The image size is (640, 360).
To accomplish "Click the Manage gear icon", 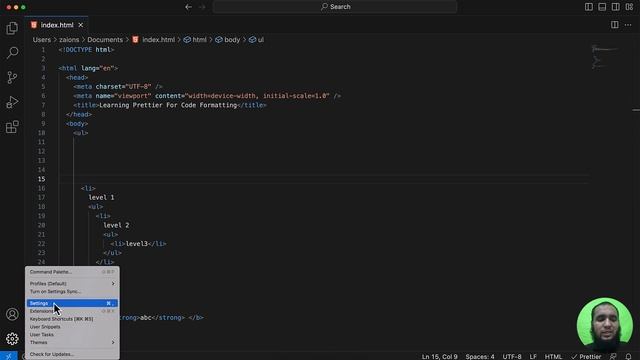I will coord(12,339).
